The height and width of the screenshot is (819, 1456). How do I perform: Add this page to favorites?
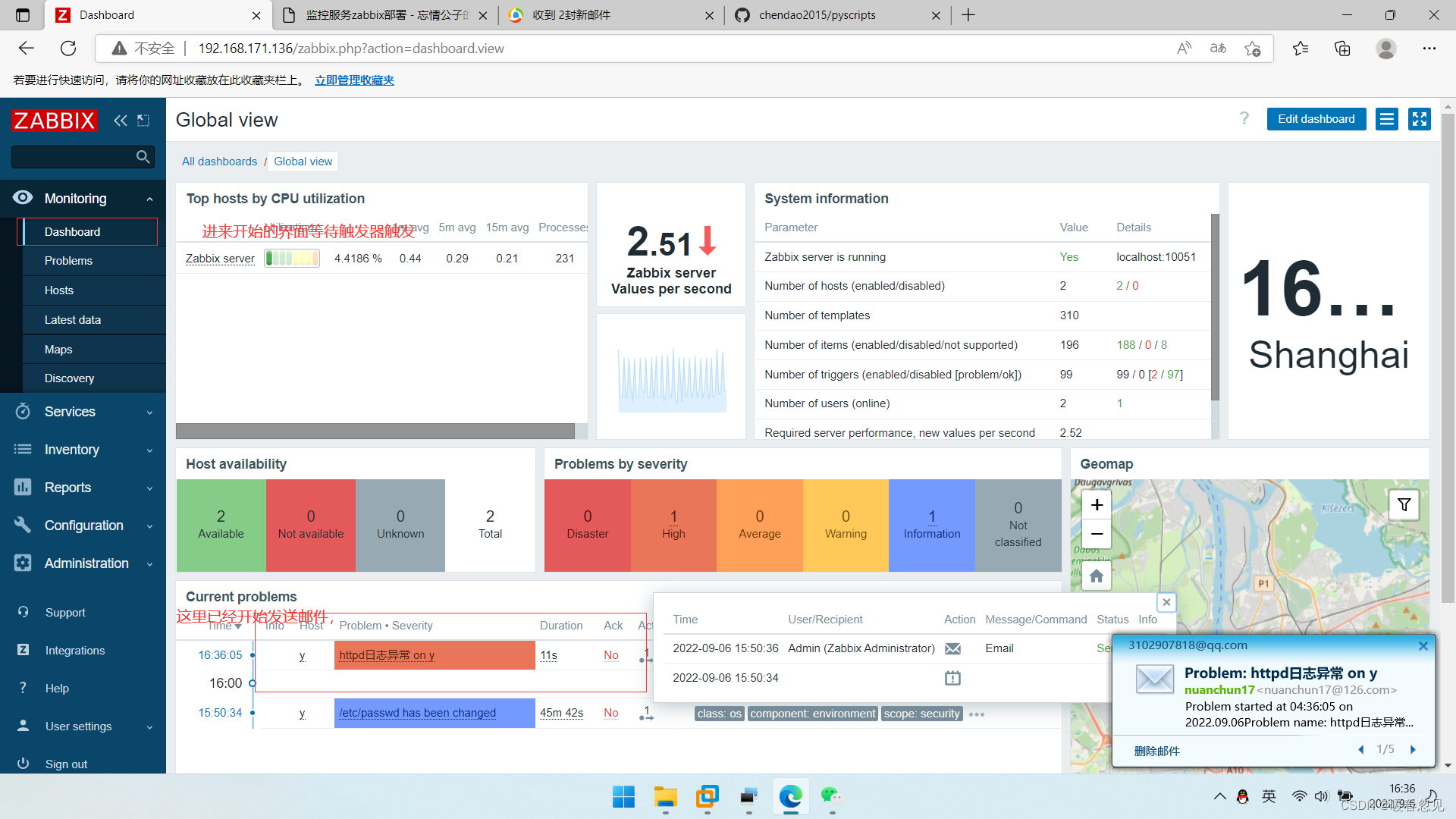pos(1253,49)
